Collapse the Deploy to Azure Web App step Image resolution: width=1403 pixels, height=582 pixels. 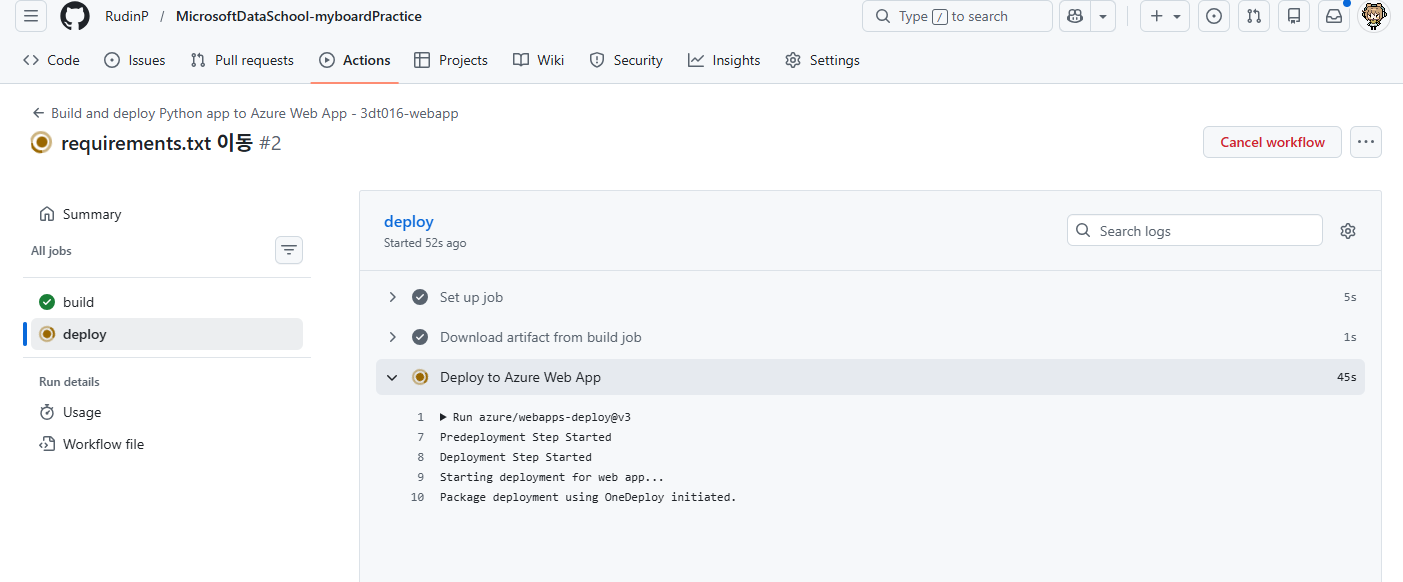(870, 377)
